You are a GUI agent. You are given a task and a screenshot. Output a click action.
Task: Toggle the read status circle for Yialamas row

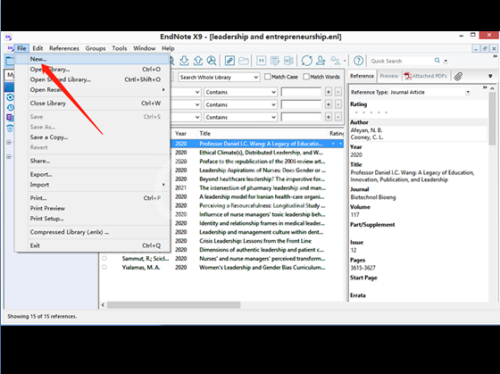coord(104,267)
